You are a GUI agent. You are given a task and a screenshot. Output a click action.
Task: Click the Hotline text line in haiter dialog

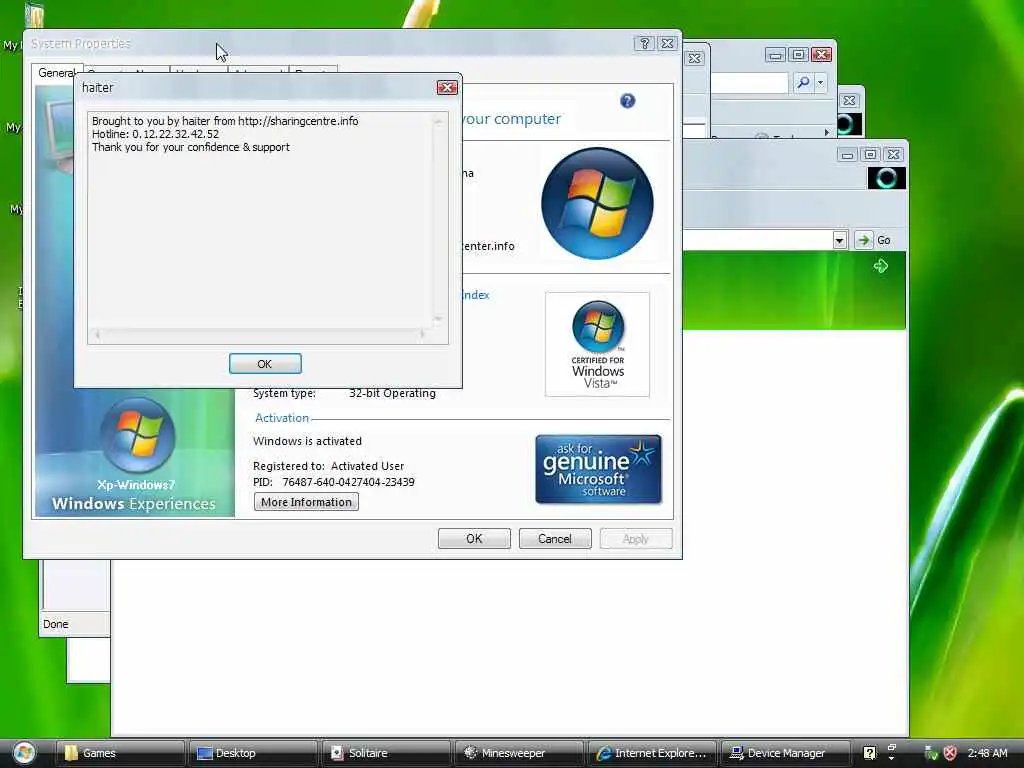(155, 134)
